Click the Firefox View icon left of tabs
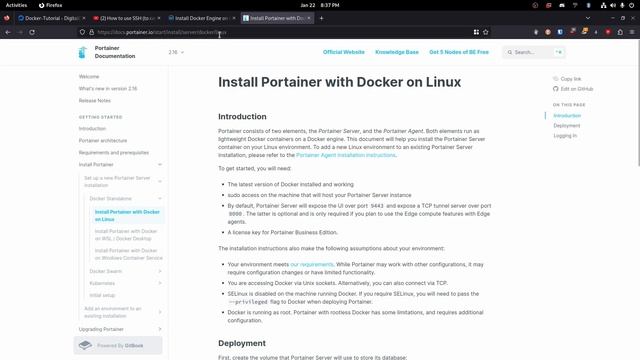Image resolution: width=640 pixels, height=360 pixels. [7, 18]
